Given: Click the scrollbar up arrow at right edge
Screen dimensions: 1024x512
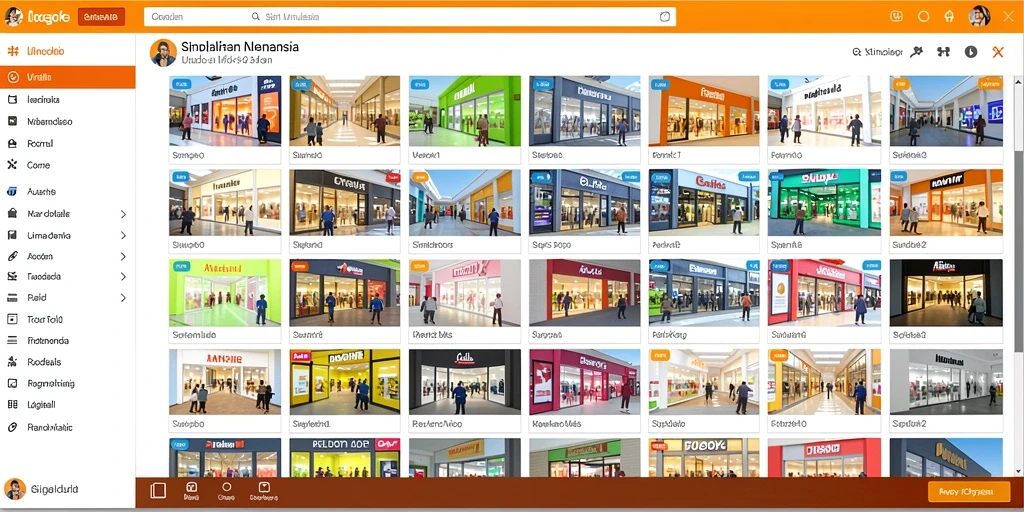Looking at the screenshot, I should pos(1018,80).
